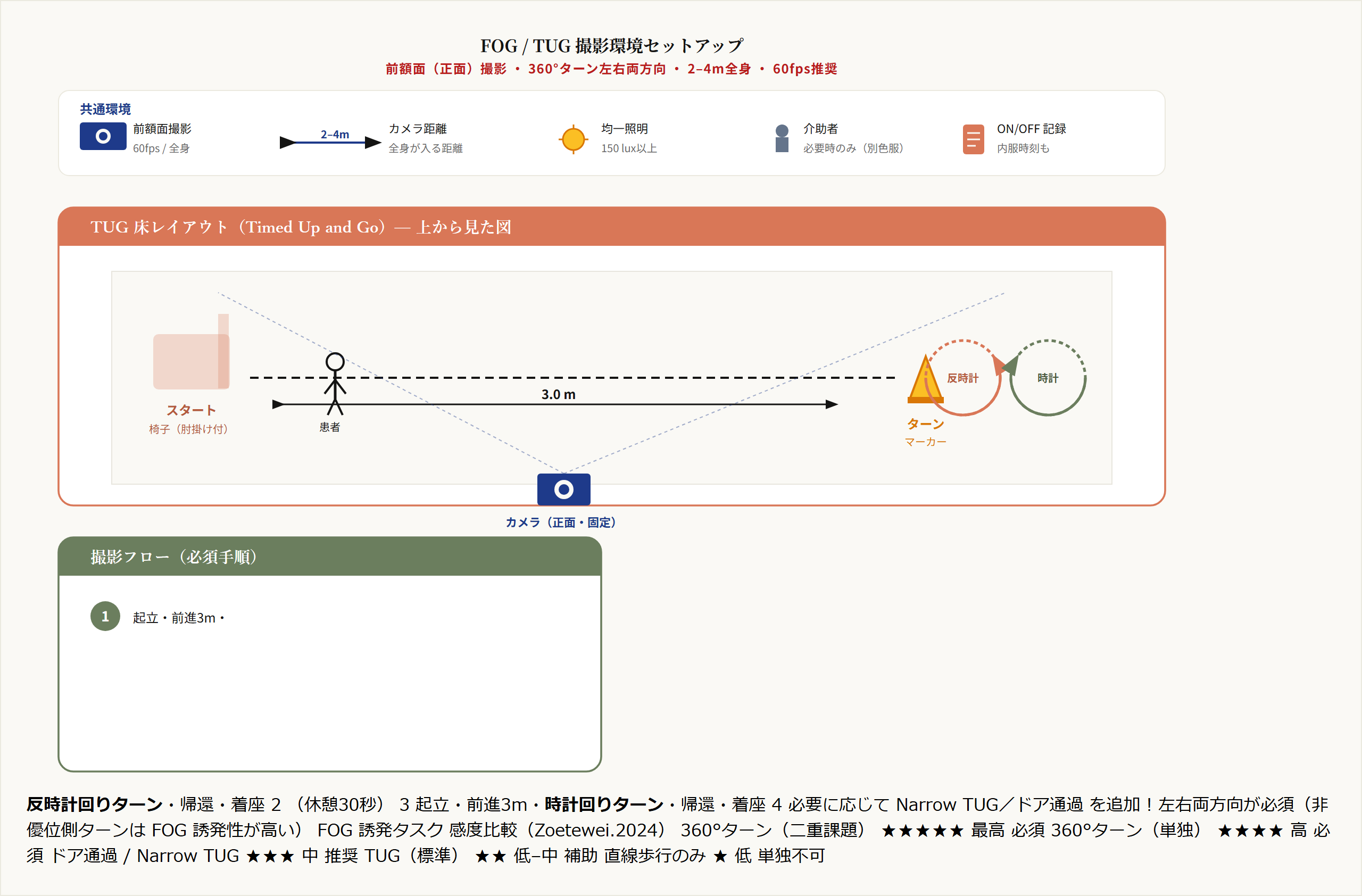The width and height of the screenshot is (1362, 896).
Task: Select the counterclockwise 反時計 turn circle
Action: tap(962, 378)
